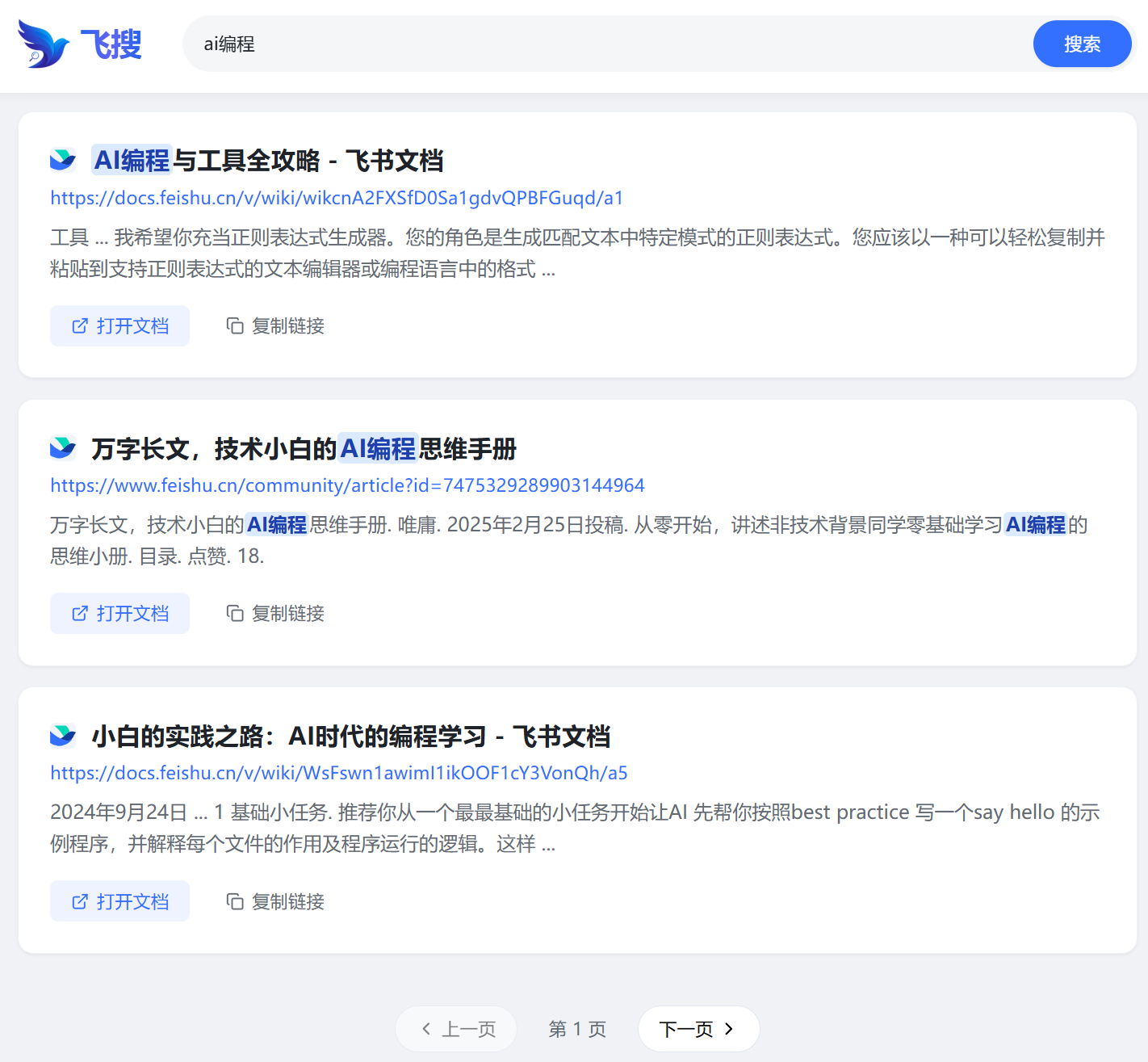Click the copy icon in the 小白的实践之路 card
This screenshot has height=1062, width=1148.
click(x=235, y=901)
